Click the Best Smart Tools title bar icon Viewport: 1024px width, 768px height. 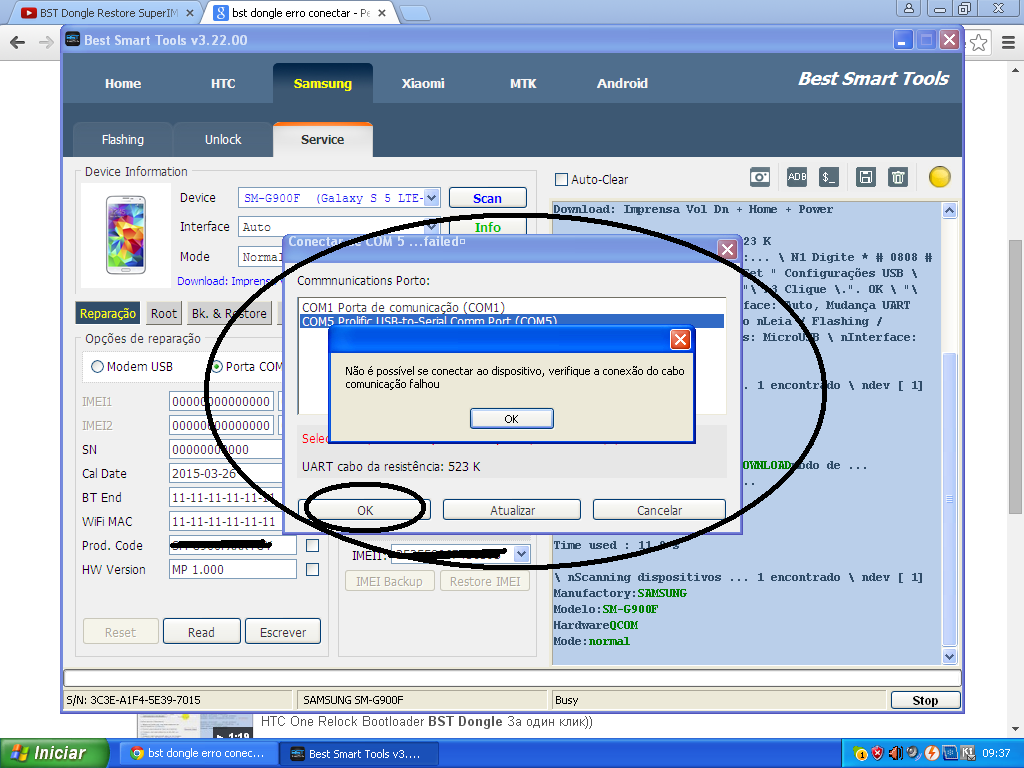(72, 40)
